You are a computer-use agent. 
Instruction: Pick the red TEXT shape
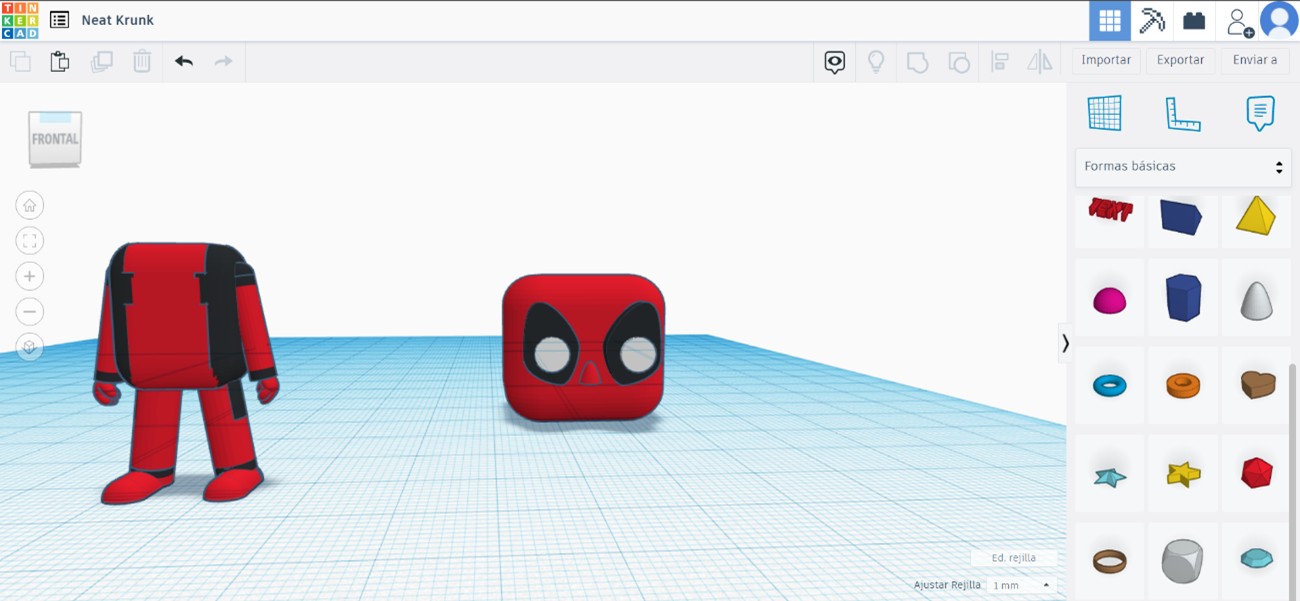coord(1110,211)
